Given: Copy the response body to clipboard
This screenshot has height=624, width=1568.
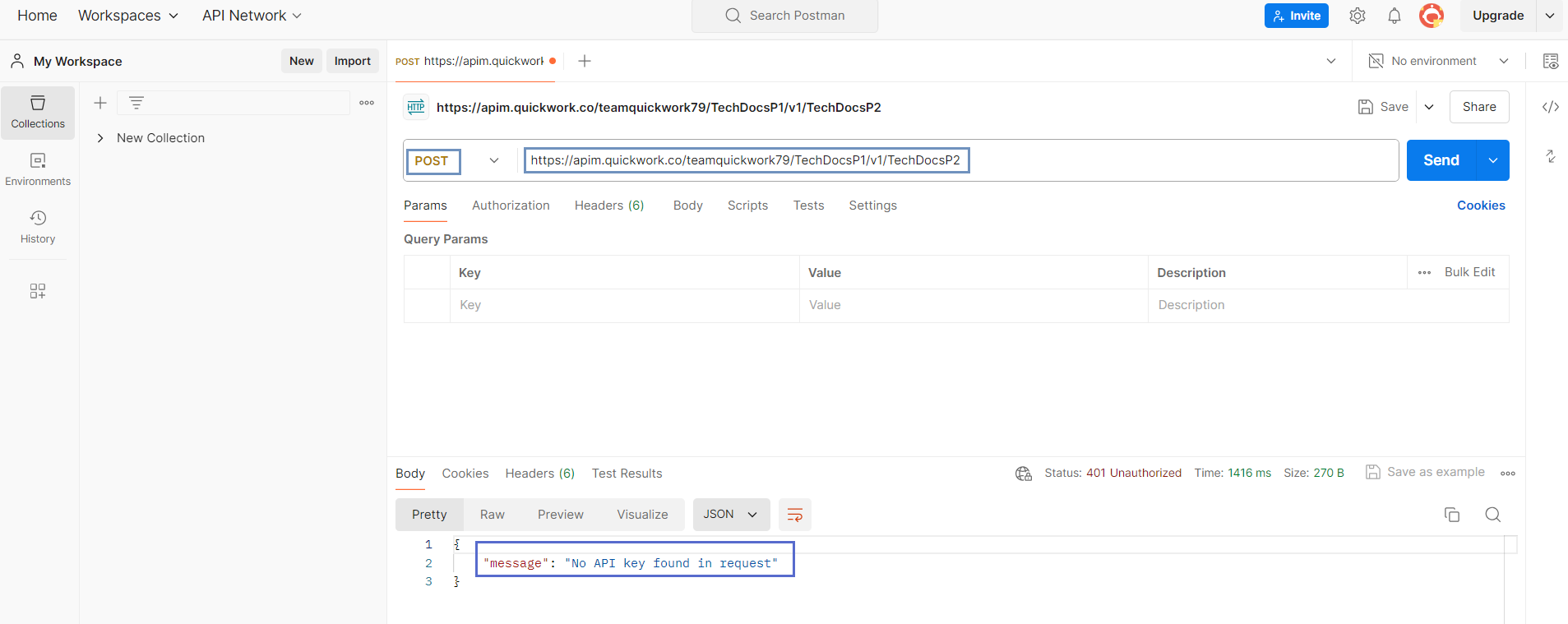Looking at the screenshot, I should pyautogui.click(x=1452, y=515).
